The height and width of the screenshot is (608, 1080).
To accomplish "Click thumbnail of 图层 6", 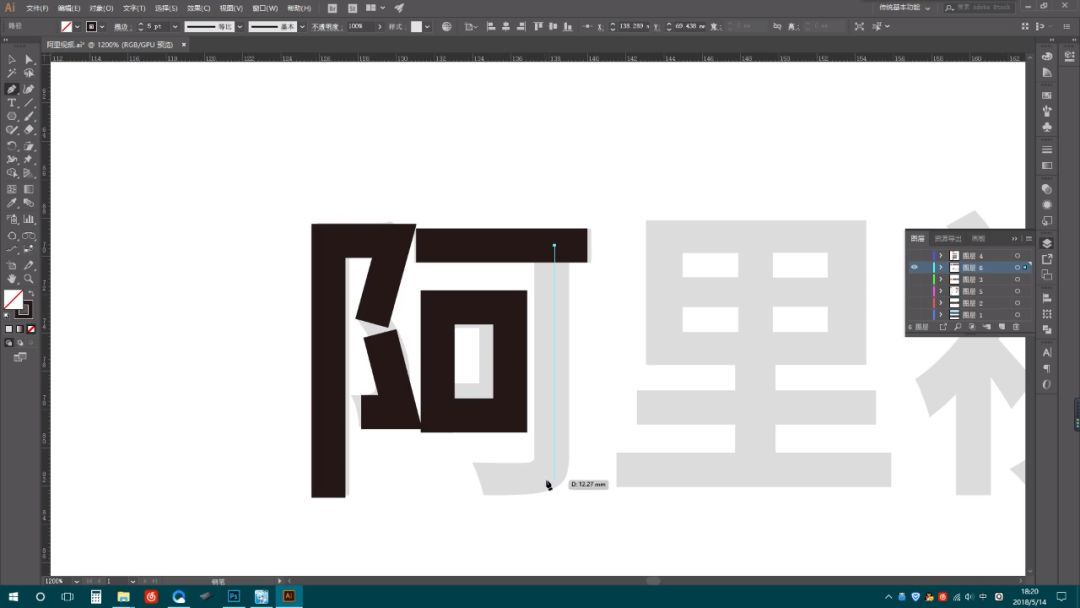I will coord(954,267).
